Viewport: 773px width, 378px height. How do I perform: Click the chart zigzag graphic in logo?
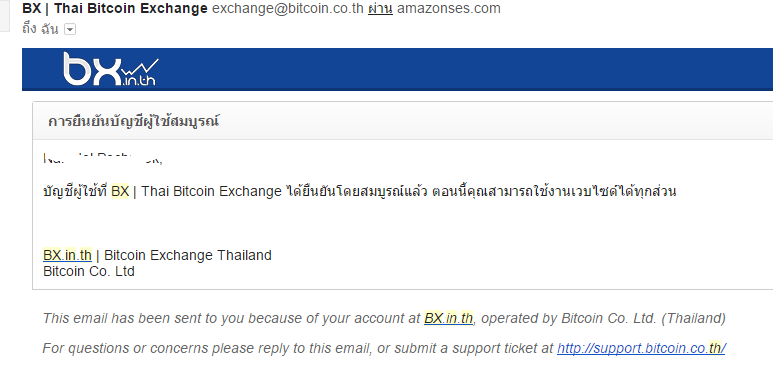click(140, 68)
